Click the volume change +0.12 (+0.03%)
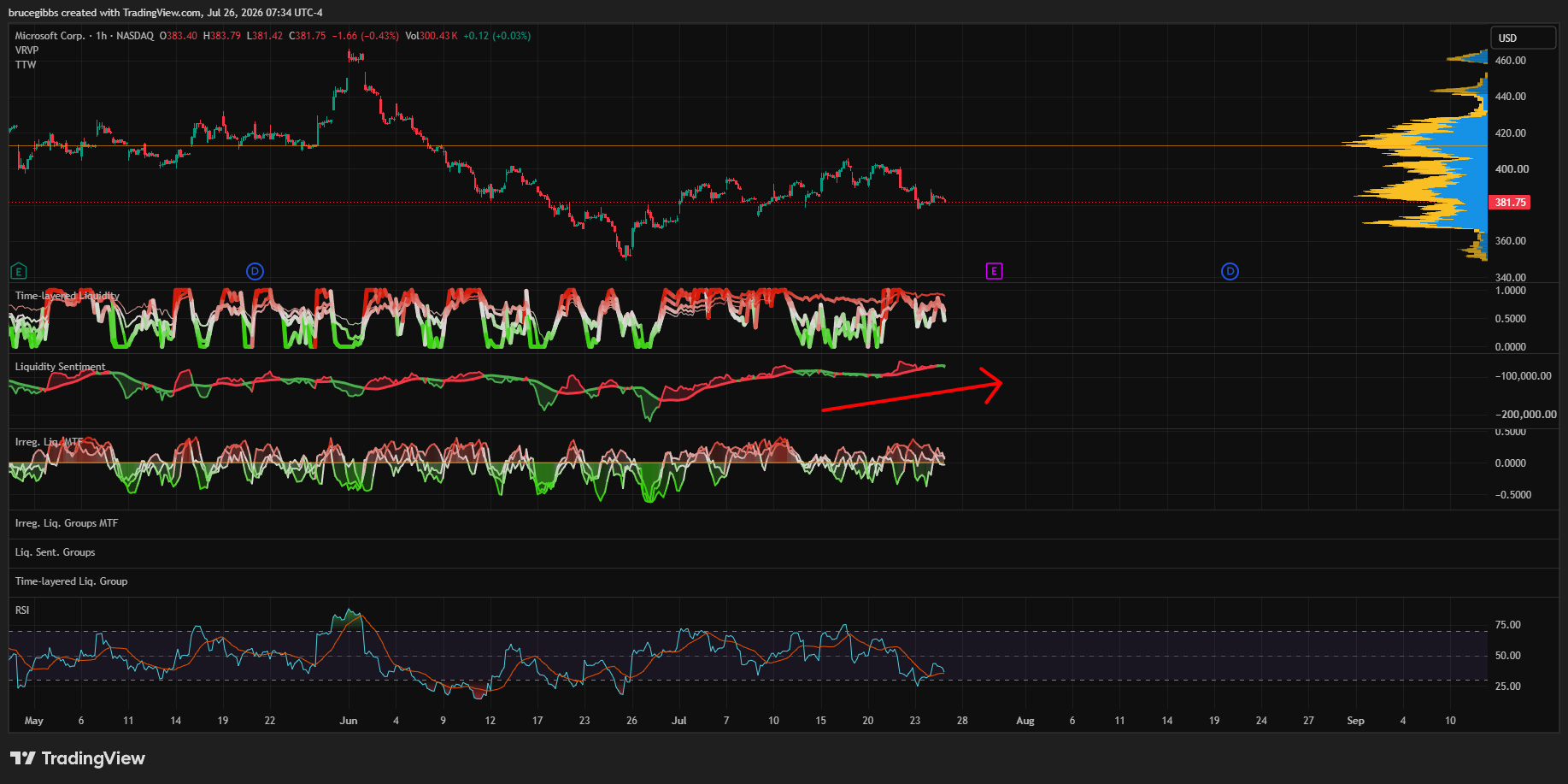This screenshot has height=784, width=1568. pos(496,36)
